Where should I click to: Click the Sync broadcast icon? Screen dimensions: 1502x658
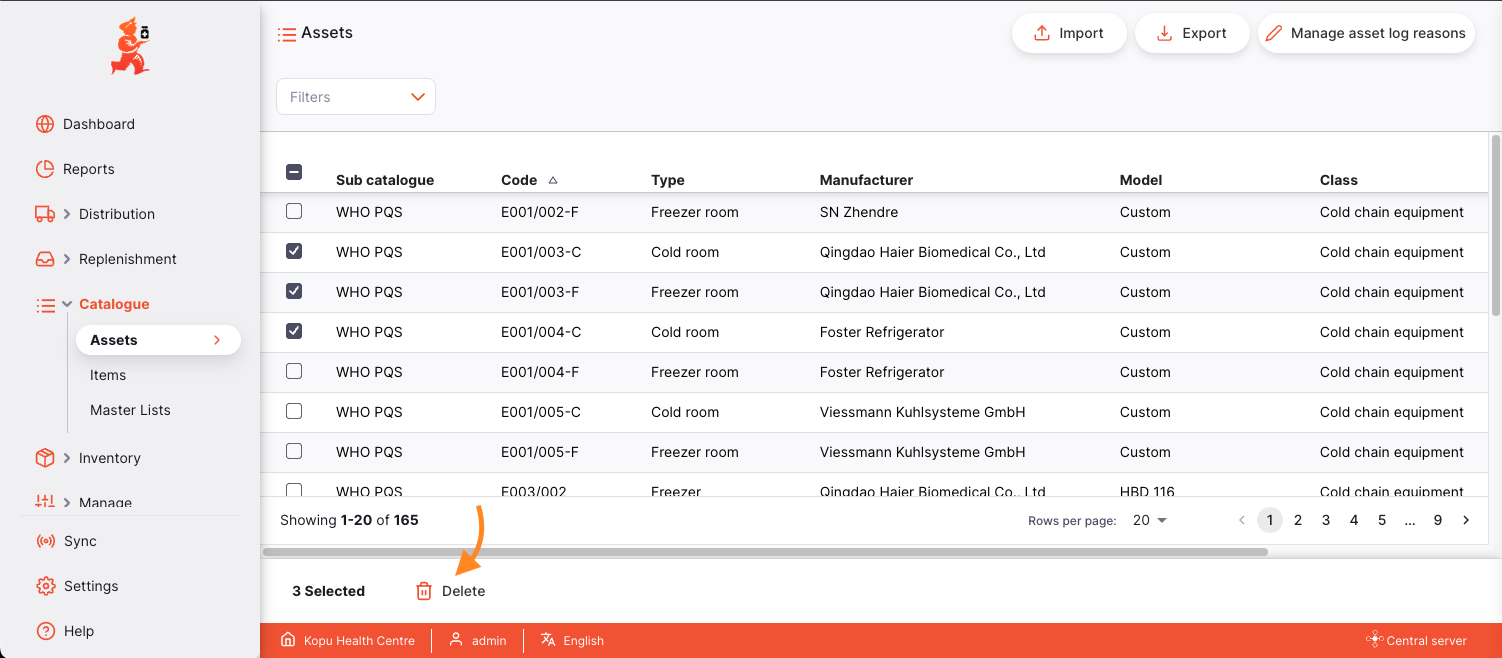click(x=45, y=541)
